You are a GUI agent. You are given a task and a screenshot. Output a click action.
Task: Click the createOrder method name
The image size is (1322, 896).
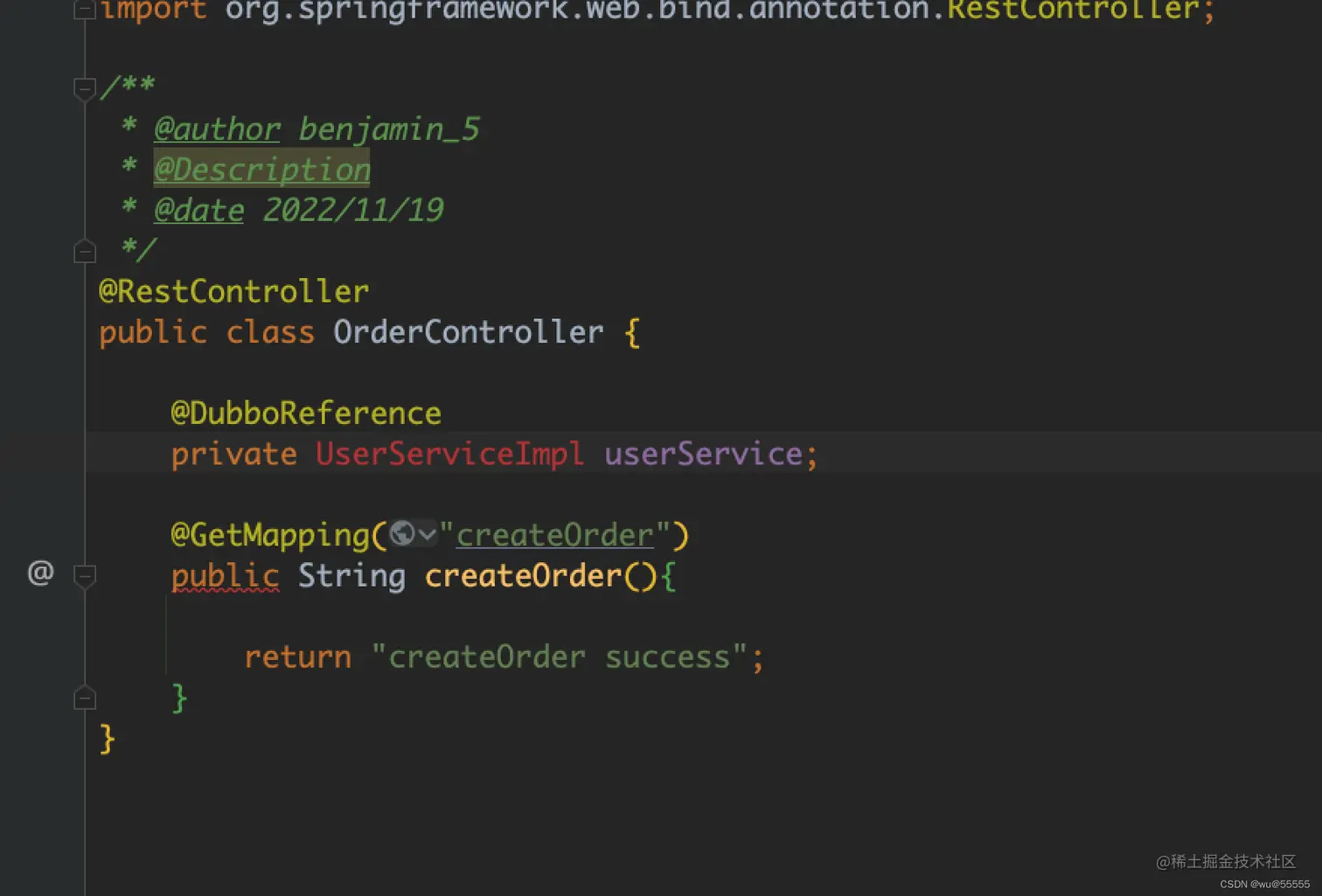(x=523, y=576)
